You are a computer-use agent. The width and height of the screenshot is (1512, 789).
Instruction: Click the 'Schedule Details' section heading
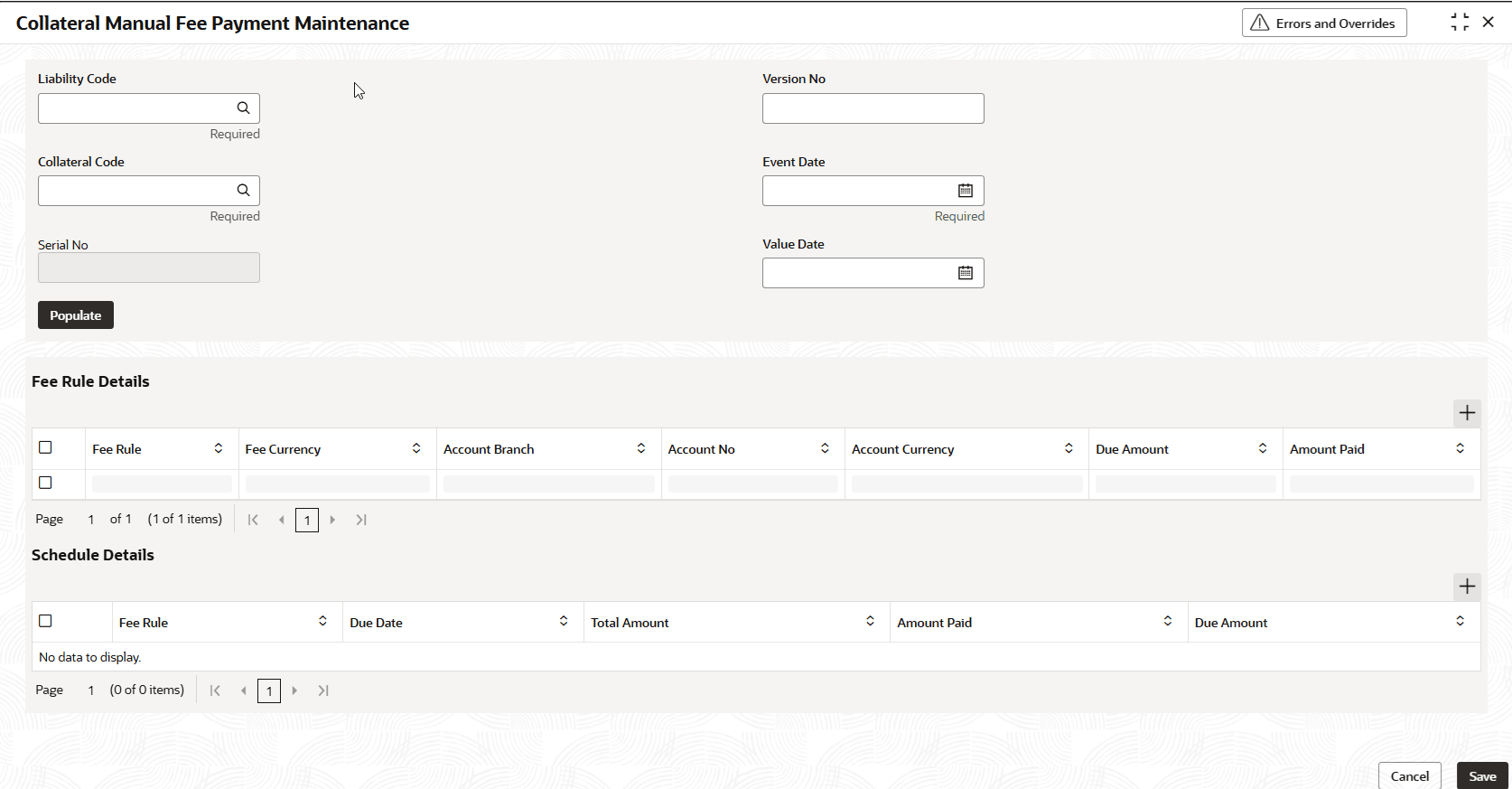click(93, 555)
